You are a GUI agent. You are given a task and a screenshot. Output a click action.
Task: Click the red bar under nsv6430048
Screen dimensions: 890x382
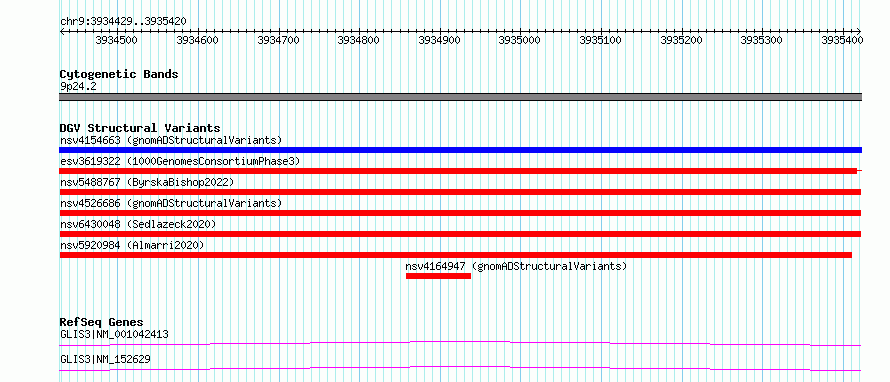click(460, 234)
